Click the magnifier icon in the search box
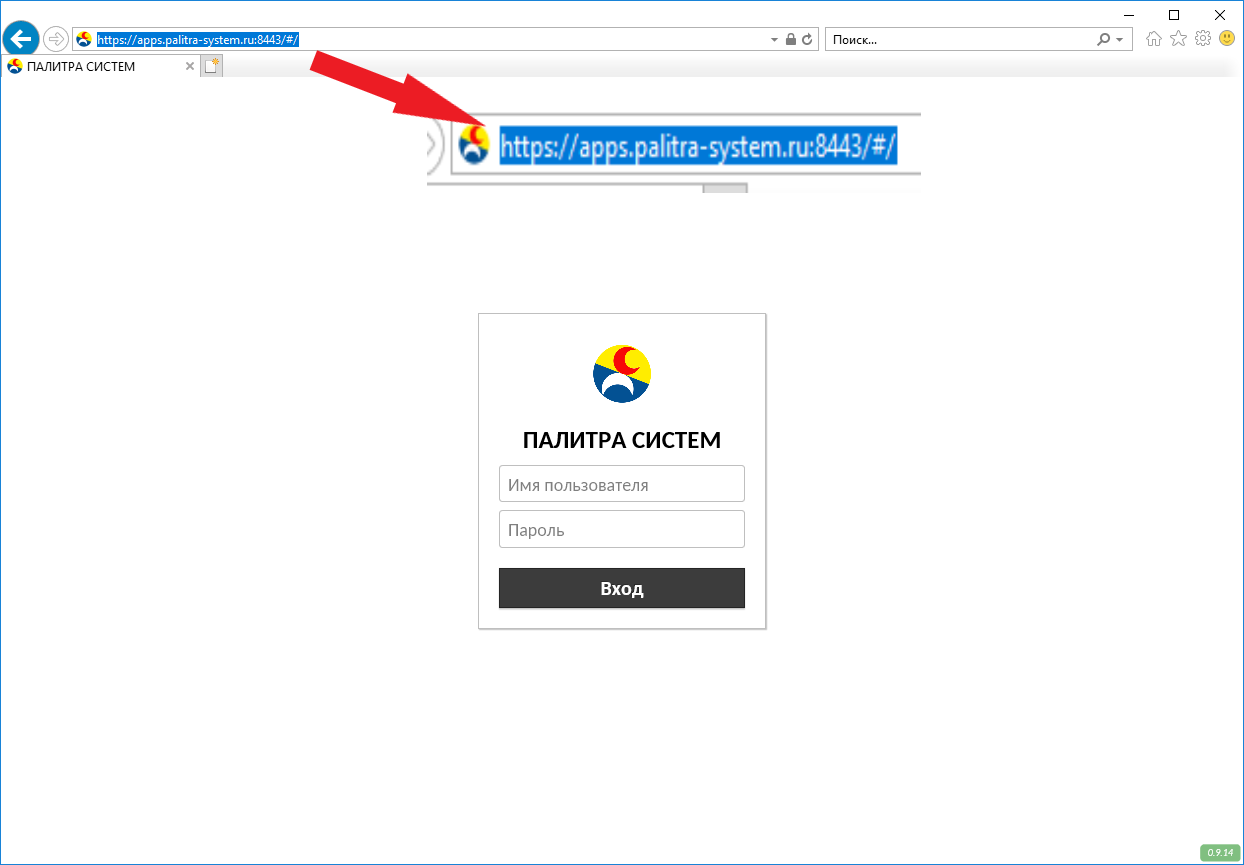 coord(1103,39)
